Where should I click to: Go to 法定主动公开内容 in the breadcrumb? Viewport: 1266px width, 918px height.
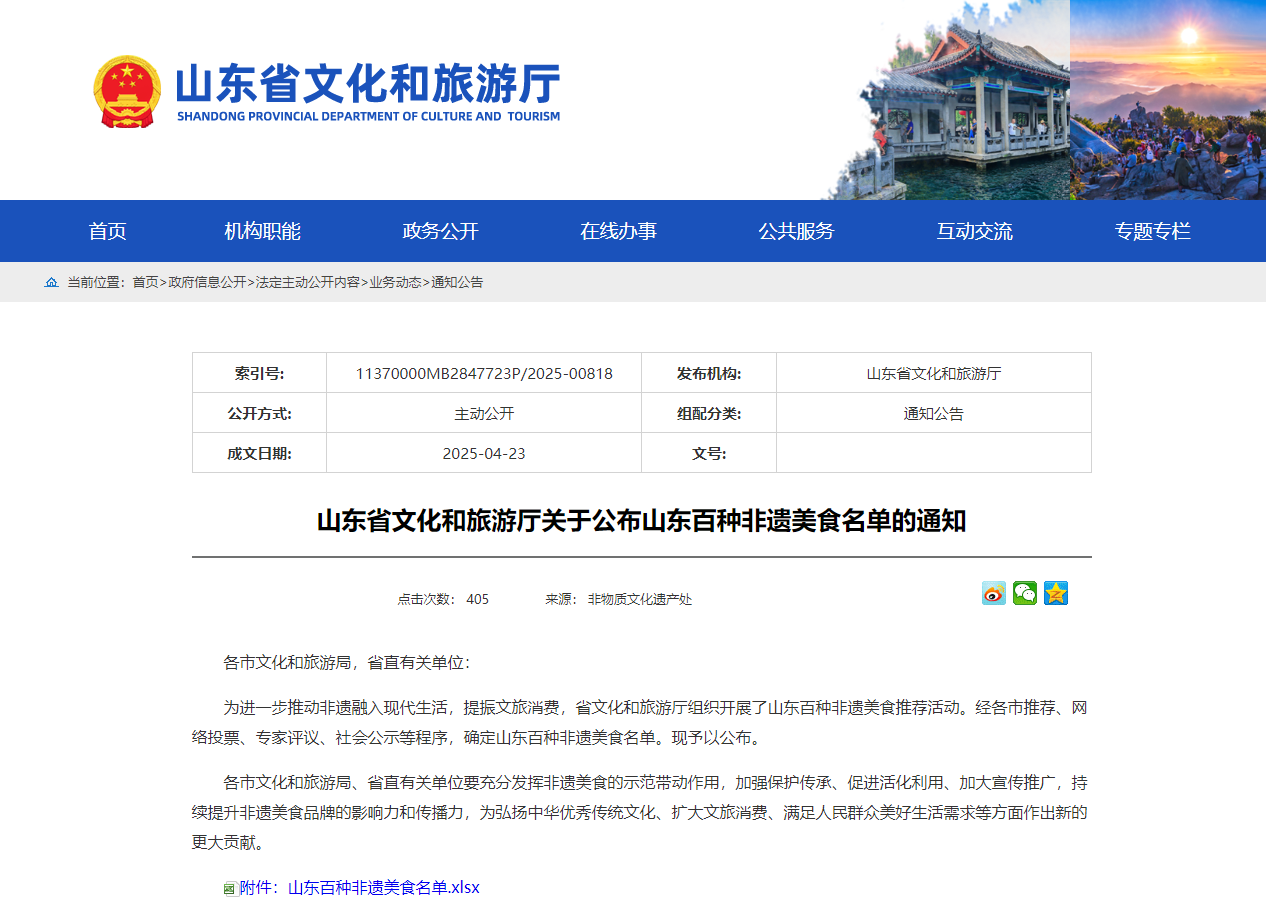[x=308, y=283]
